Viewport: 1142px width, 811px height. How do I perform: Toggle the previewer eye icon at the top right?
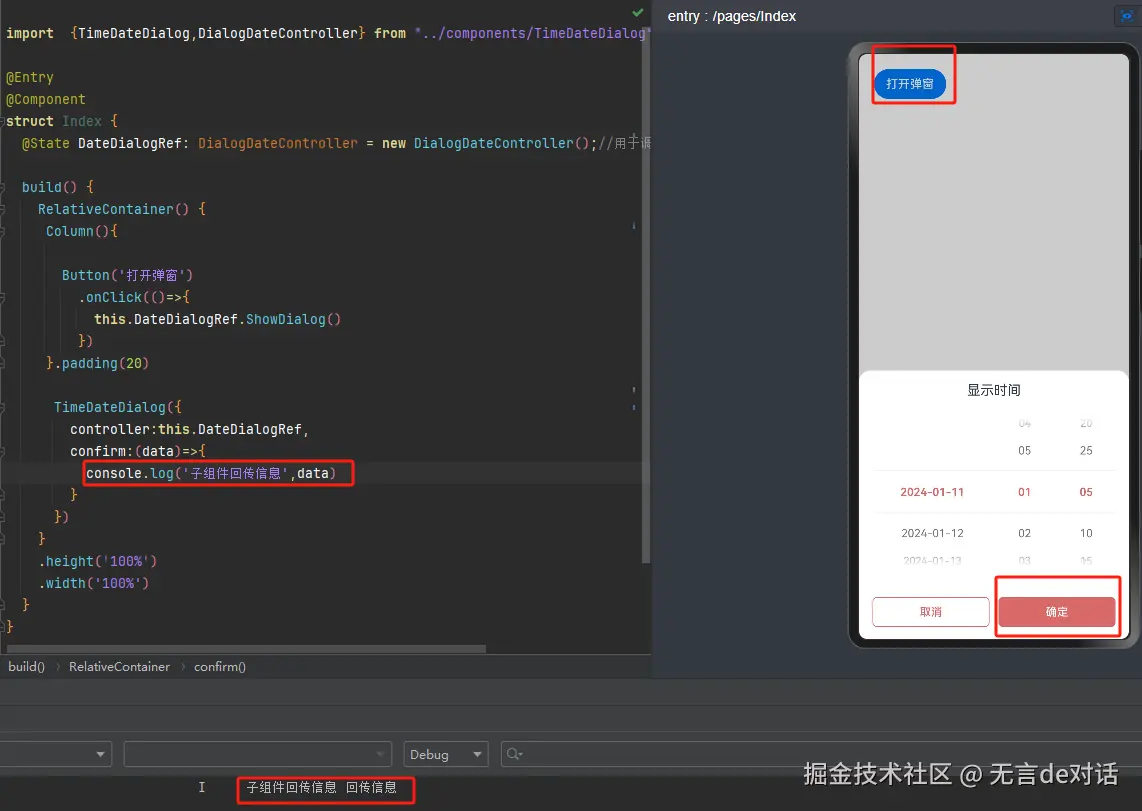pos(1127,16)
